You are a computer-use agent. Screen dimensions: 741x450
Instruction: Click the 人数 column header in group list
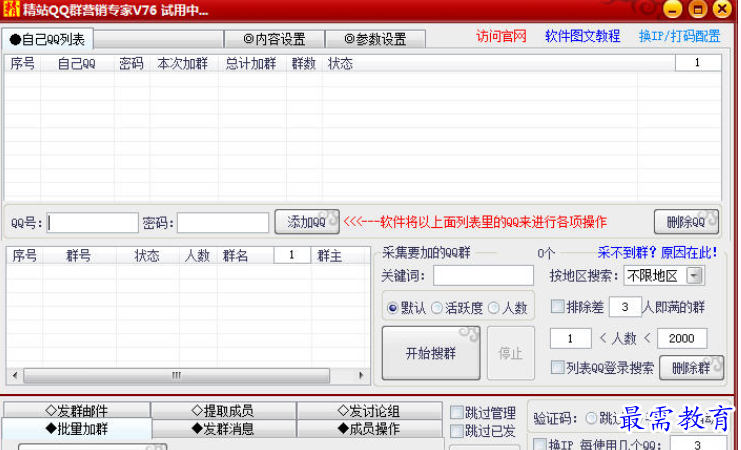[x=197, y=256]
